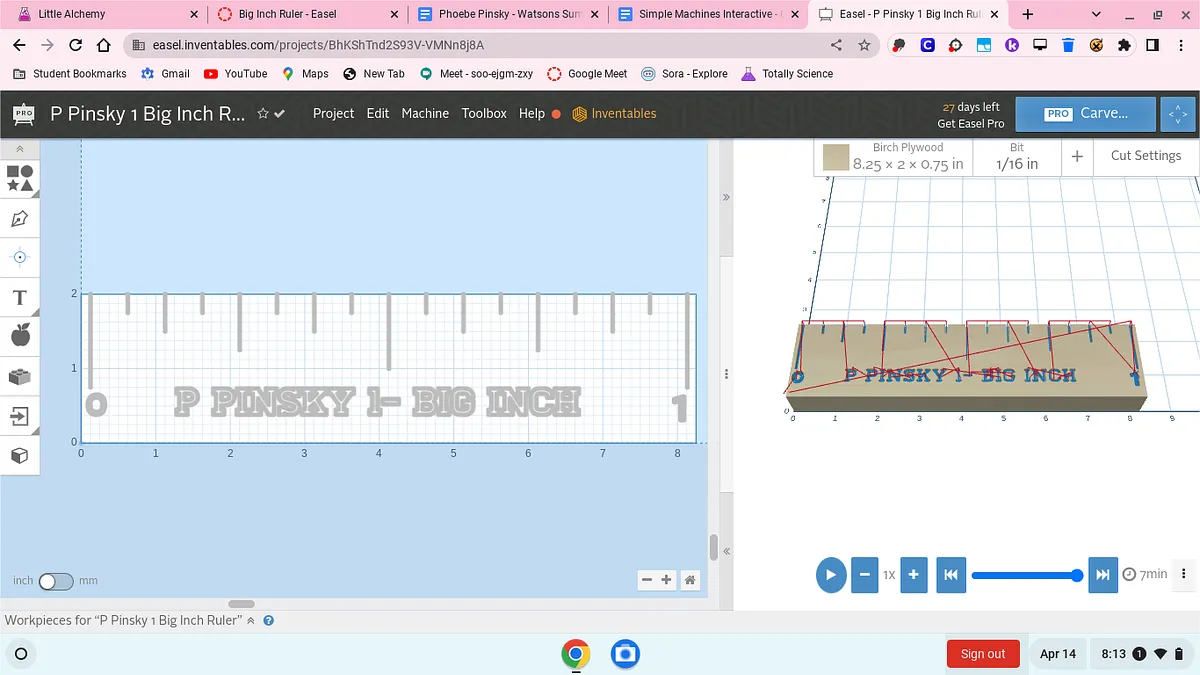This screenshot has height=675, width=1200.
Task: Click the simulation progress slider handle
Action: pos(1076,575)
